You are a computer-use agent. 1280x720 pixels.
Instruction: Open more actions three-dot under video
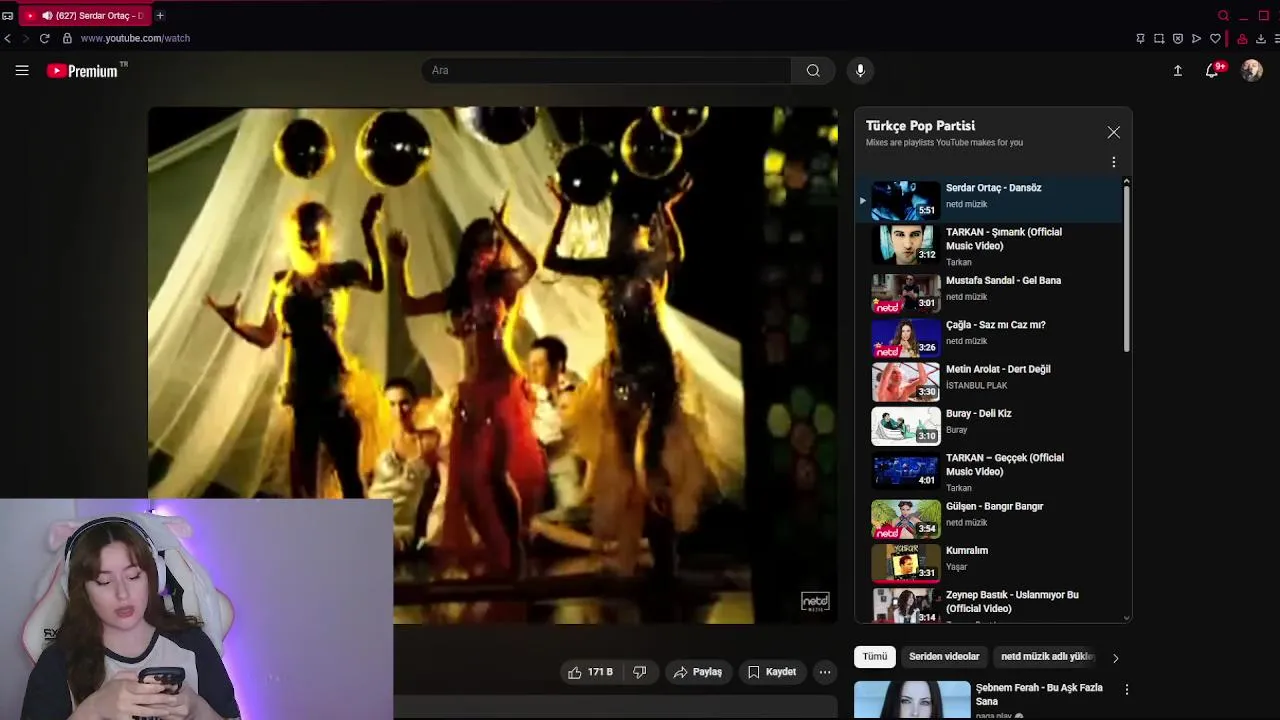(x=825, y=672)
